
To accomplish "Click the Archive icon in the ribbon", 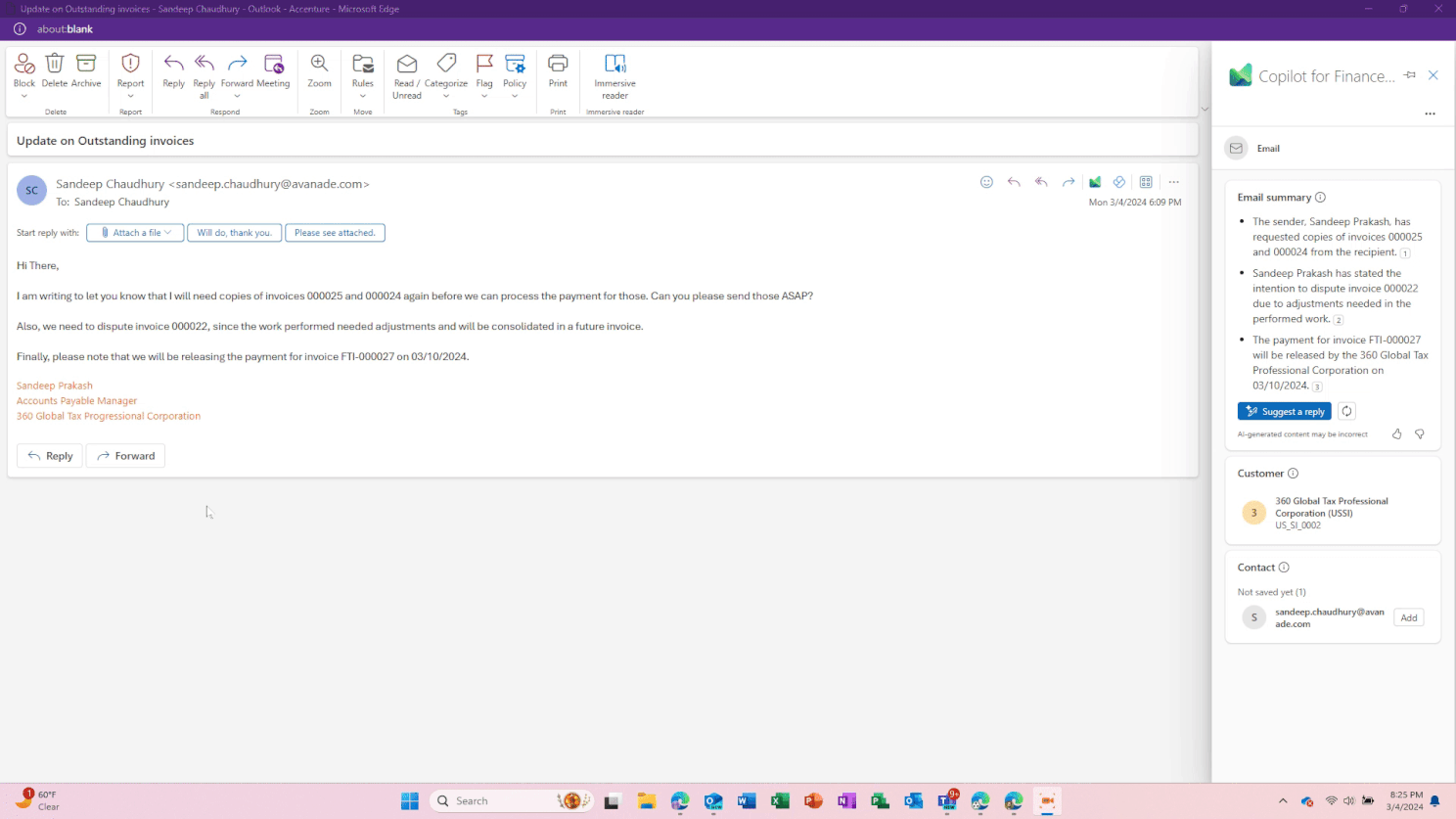I will 86,65.
